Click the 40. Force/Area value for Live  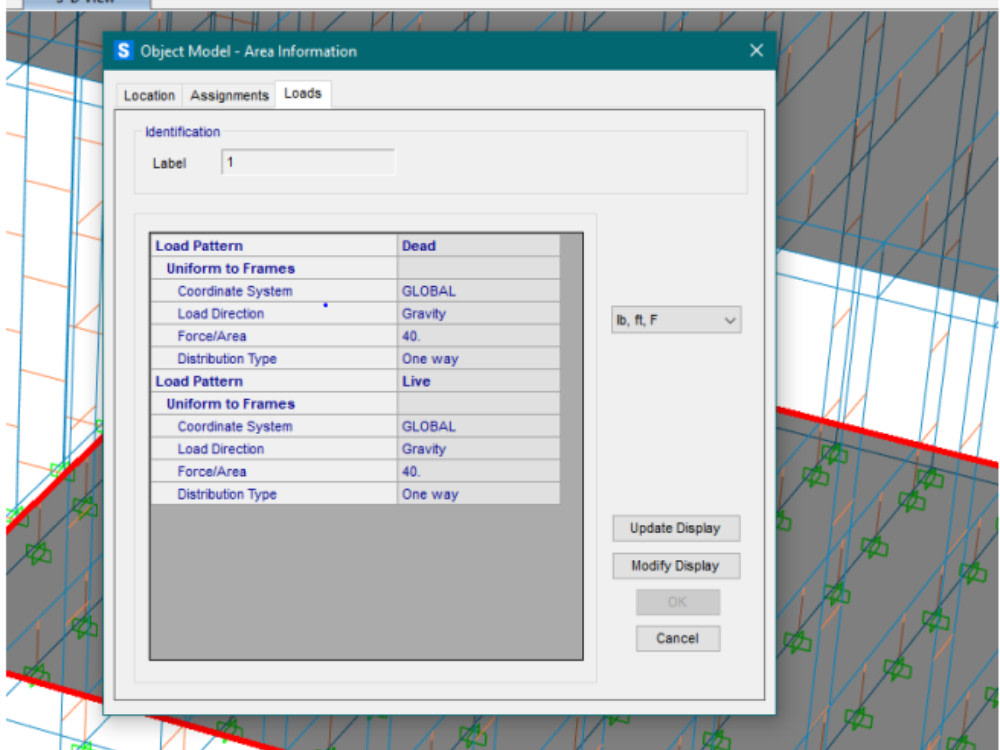point(478,471)
